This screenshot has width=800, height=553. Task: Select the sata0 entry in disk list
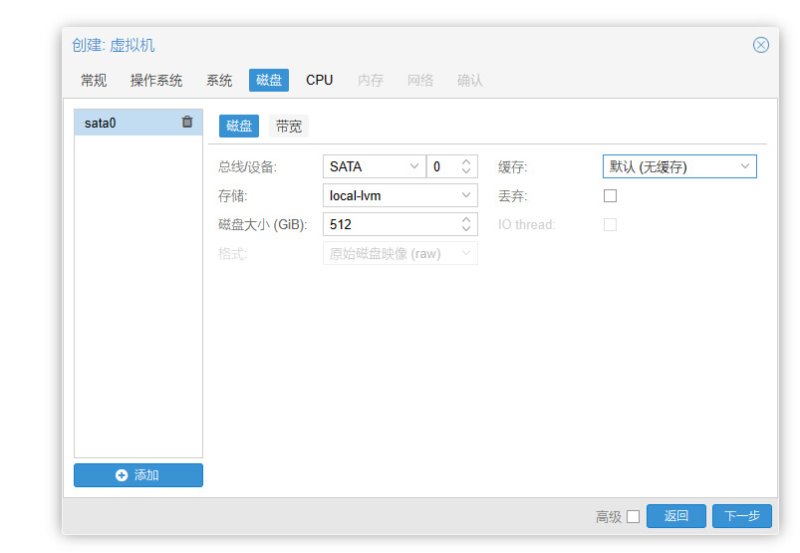coord(138,122)
